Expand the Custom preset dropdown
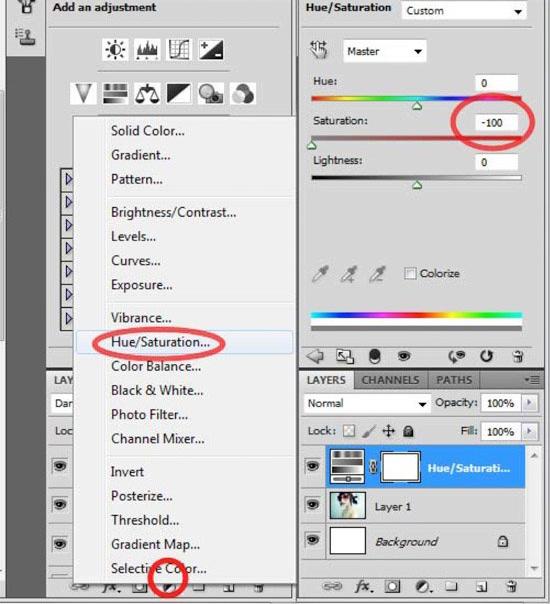 [x=464, y=11]
